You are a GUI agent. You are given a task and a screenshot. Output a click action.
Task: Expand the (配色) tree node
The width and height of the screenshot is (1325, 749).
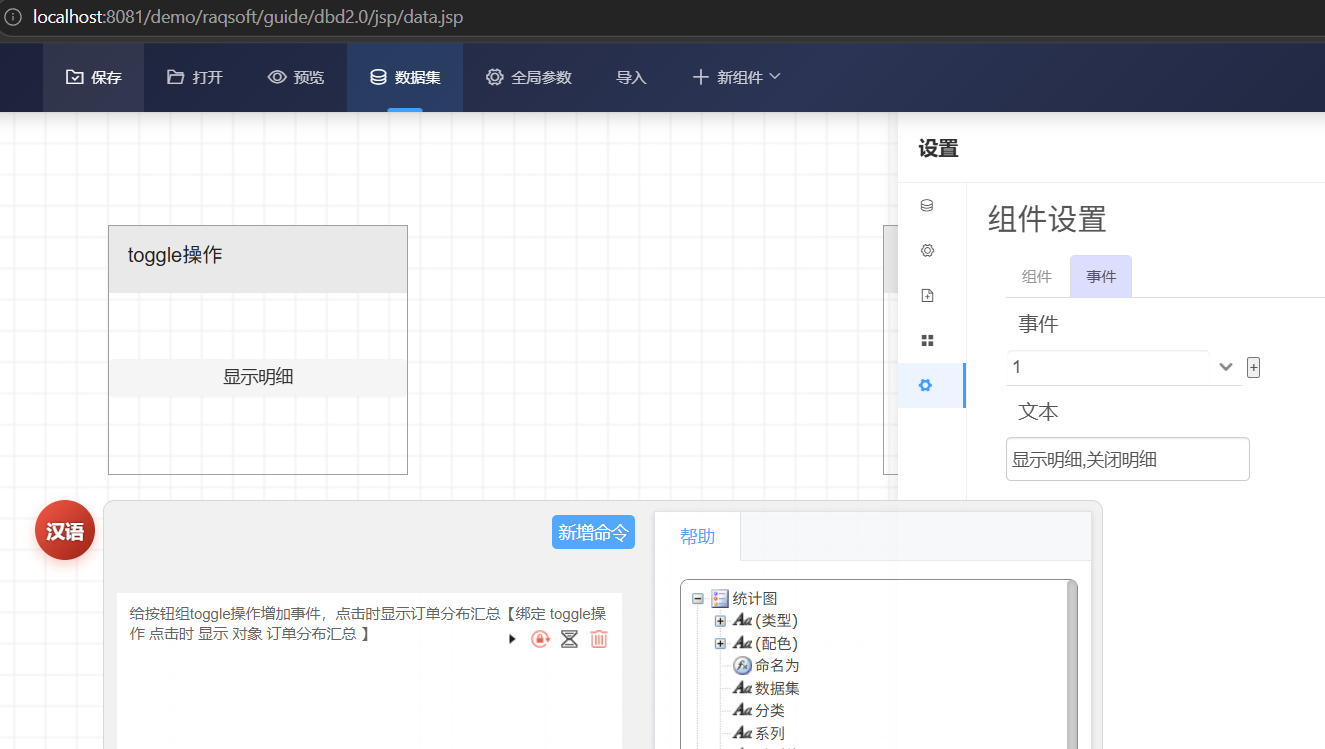coord(720,643)
